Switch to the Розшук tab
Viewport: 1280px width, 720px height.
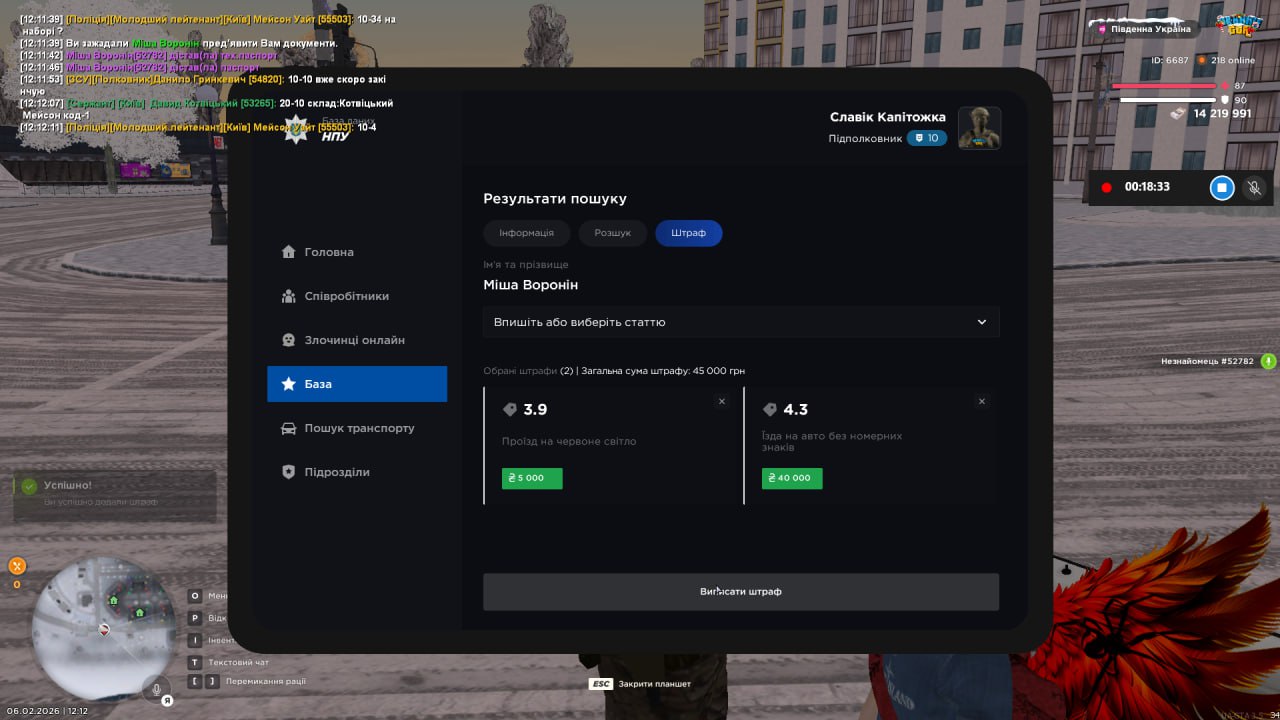613,233
